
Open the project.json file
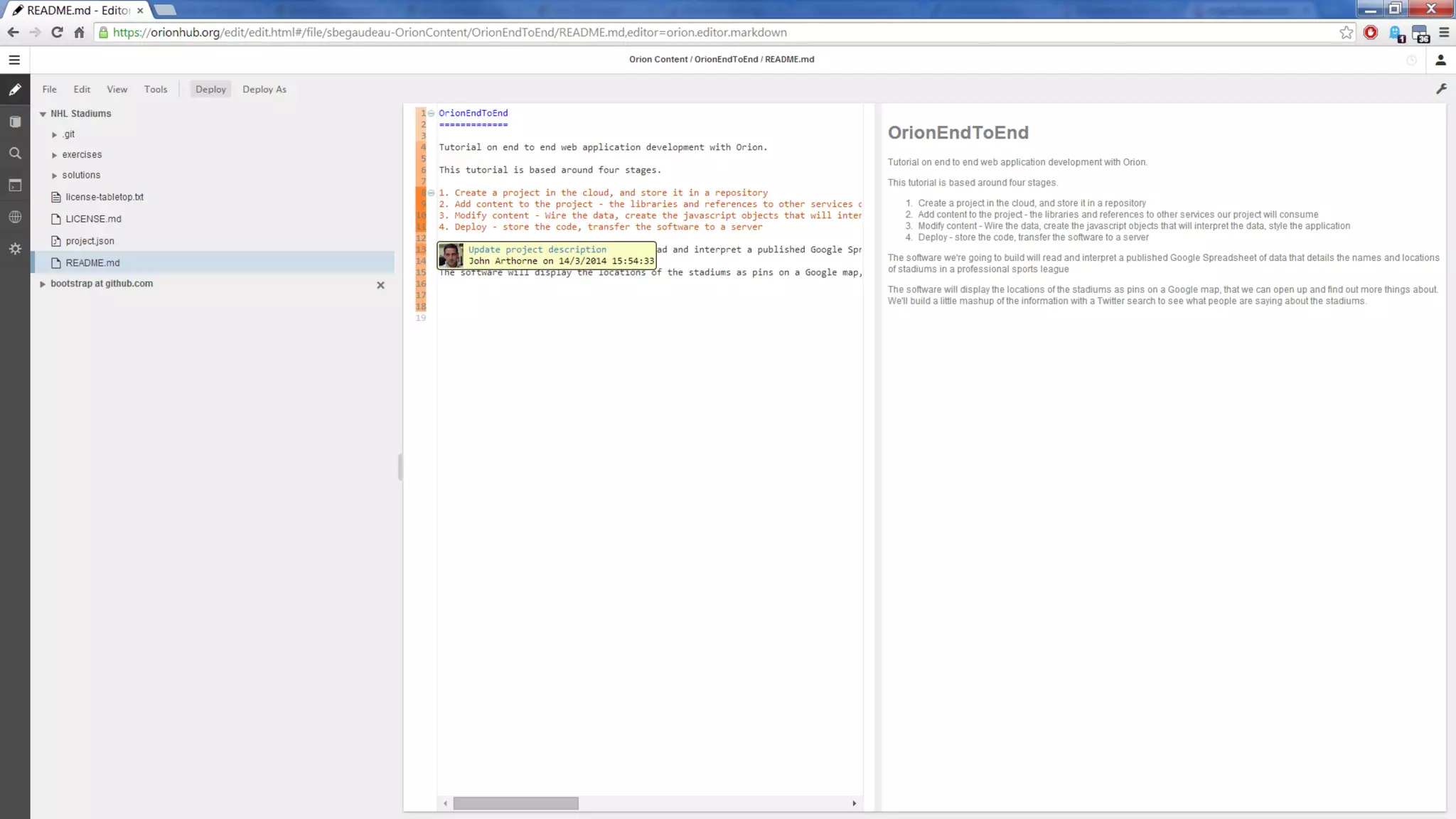coord(90,241)
